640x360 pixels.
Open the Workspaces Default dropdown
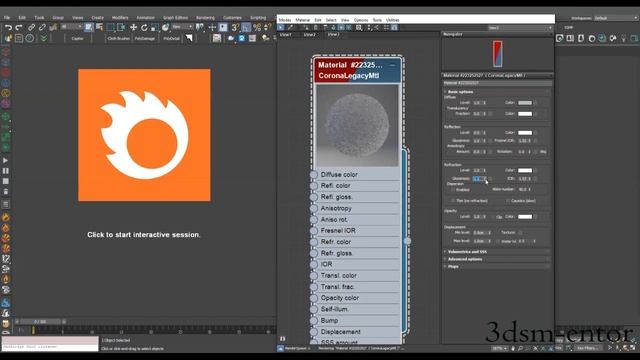(616, 18)
